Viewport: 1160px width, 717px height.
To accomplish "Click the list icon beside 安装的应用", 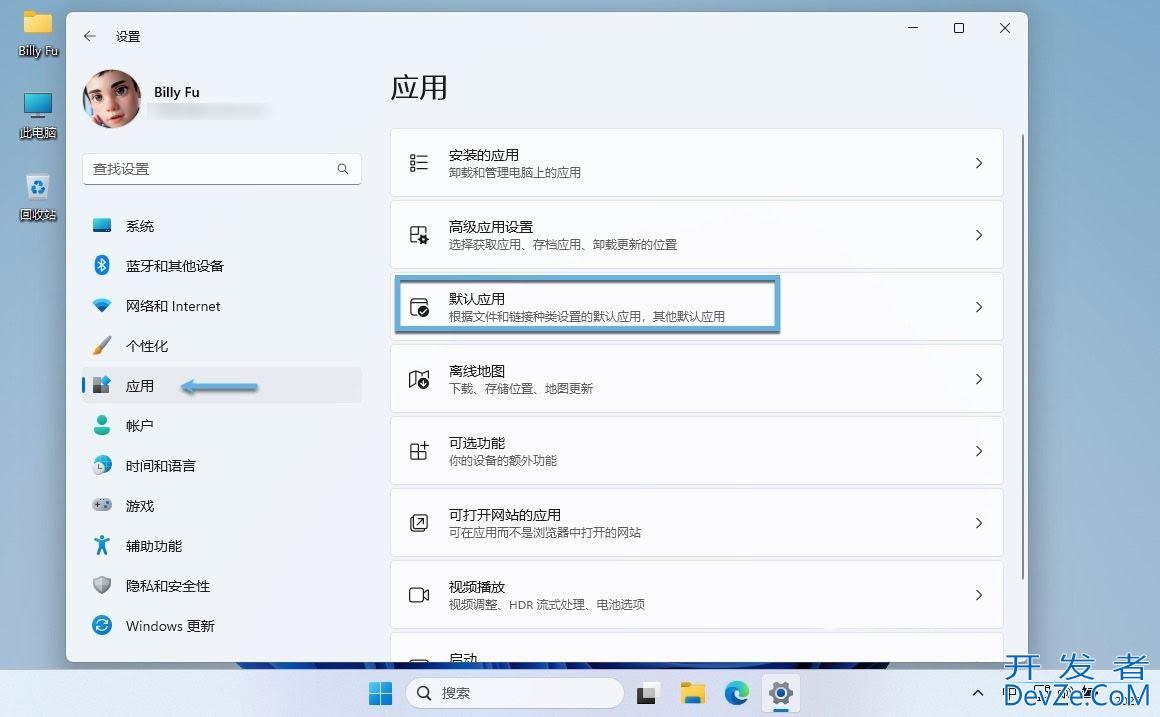I will 419,163.
